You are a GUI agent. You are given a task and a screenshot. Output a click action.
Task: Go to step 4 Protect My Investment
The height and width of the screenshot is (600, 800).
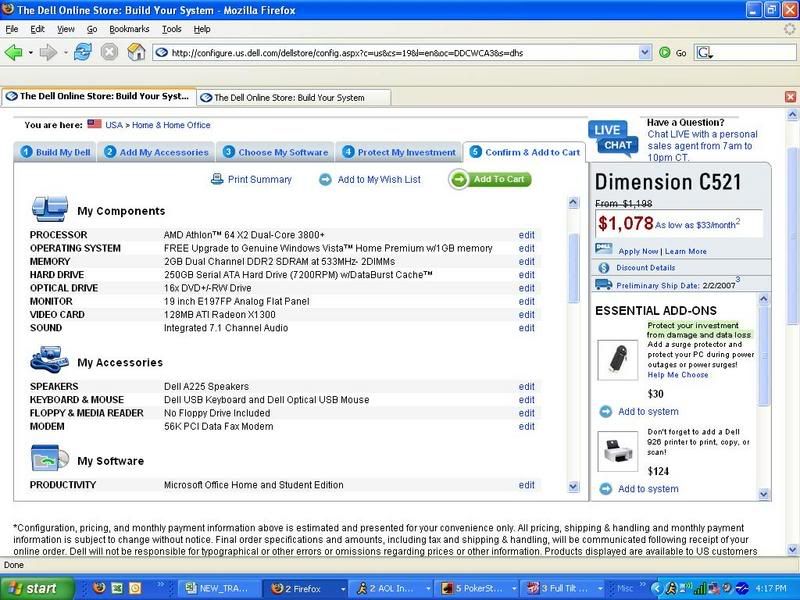[x=398, y=152]
